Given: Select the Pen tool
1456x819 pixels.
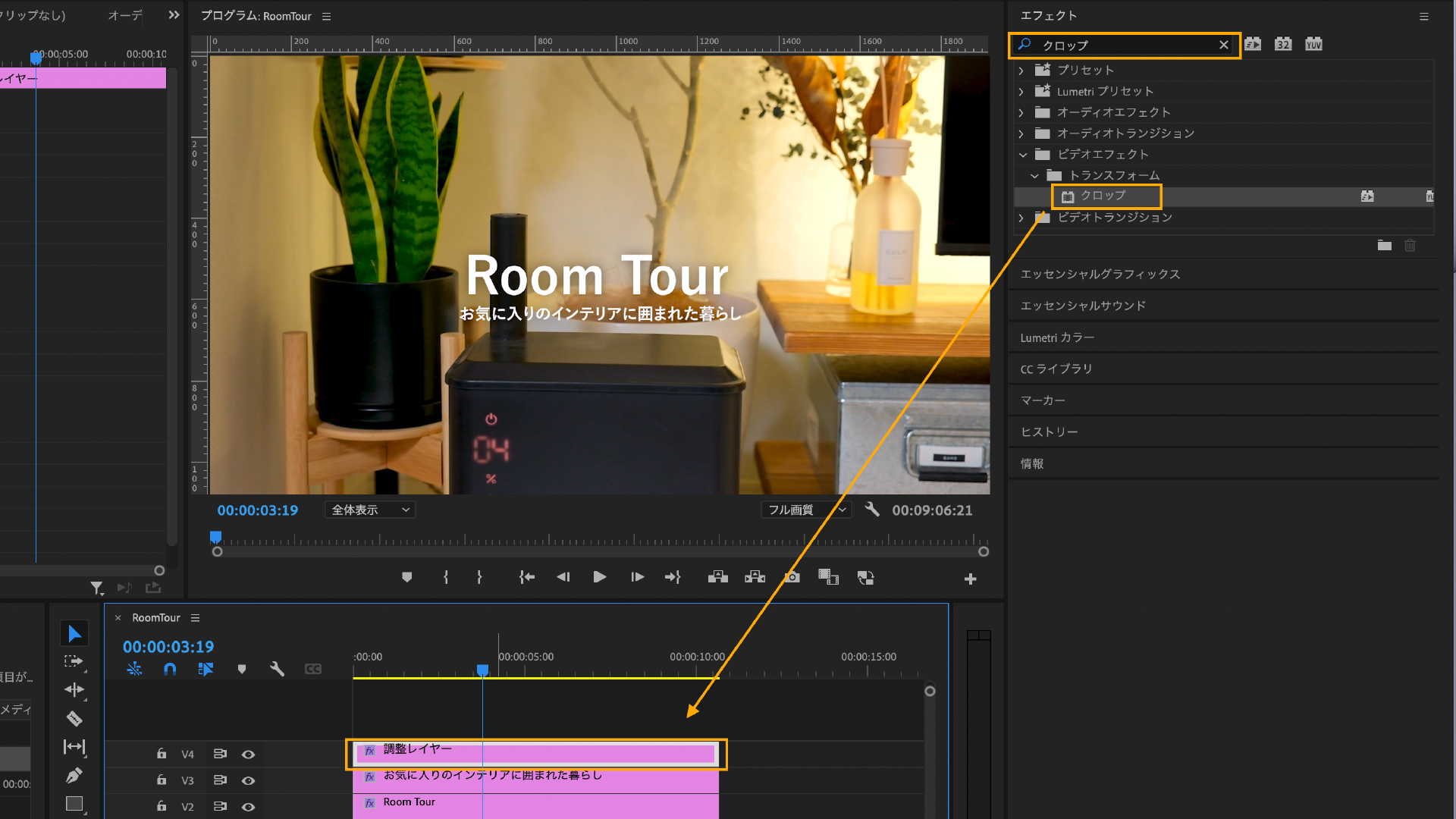Looking at the screenshot, I should tap(74, 775).
